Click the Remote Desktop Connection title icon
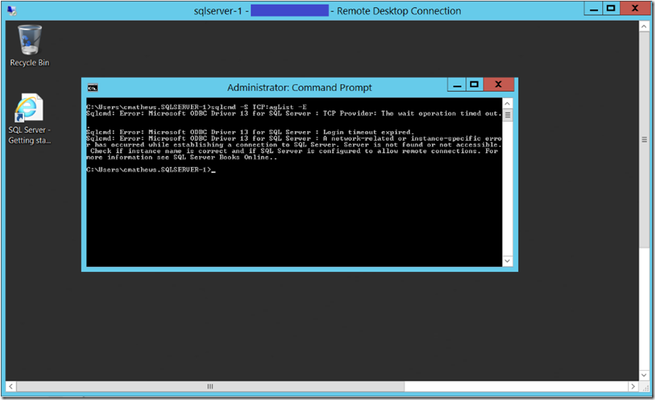Image resolution: width=655 pixels, height=400 pixels. click(12, 10)
